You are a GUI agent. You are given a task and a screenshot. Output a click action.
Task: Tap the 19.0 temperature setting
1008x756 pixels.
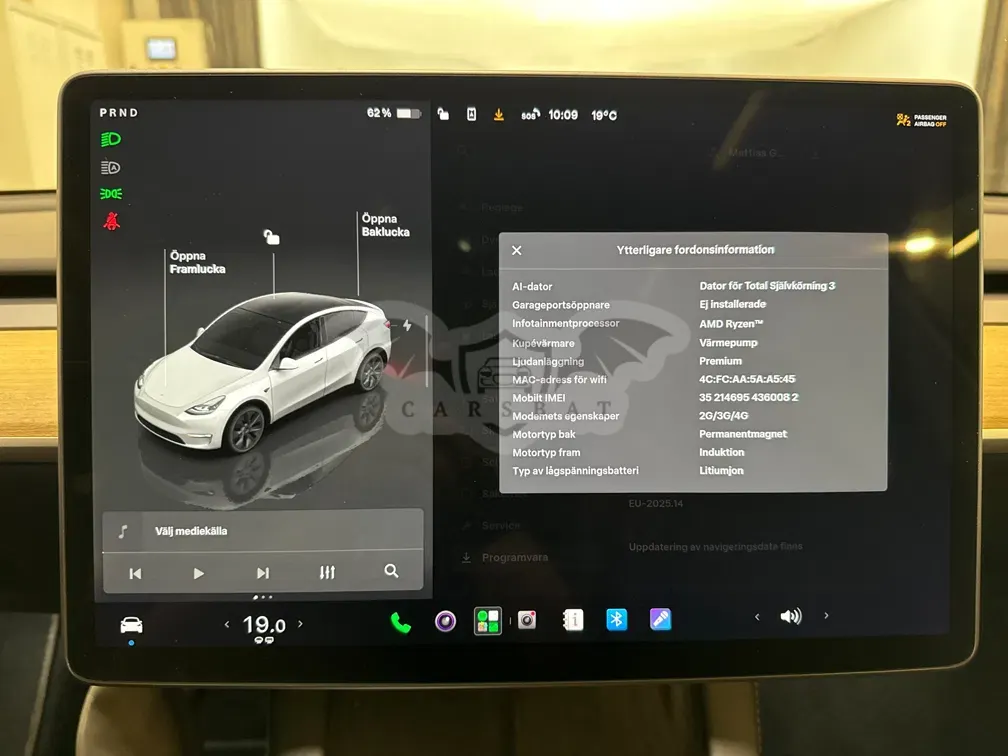pyautogui.click(x=264, y=625)
